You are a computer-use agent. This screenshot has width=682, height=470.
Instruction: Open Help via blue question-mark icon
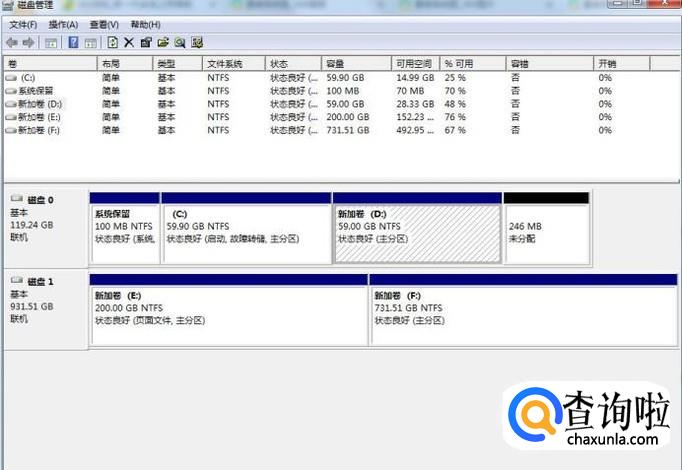click(x=74, y=42)
